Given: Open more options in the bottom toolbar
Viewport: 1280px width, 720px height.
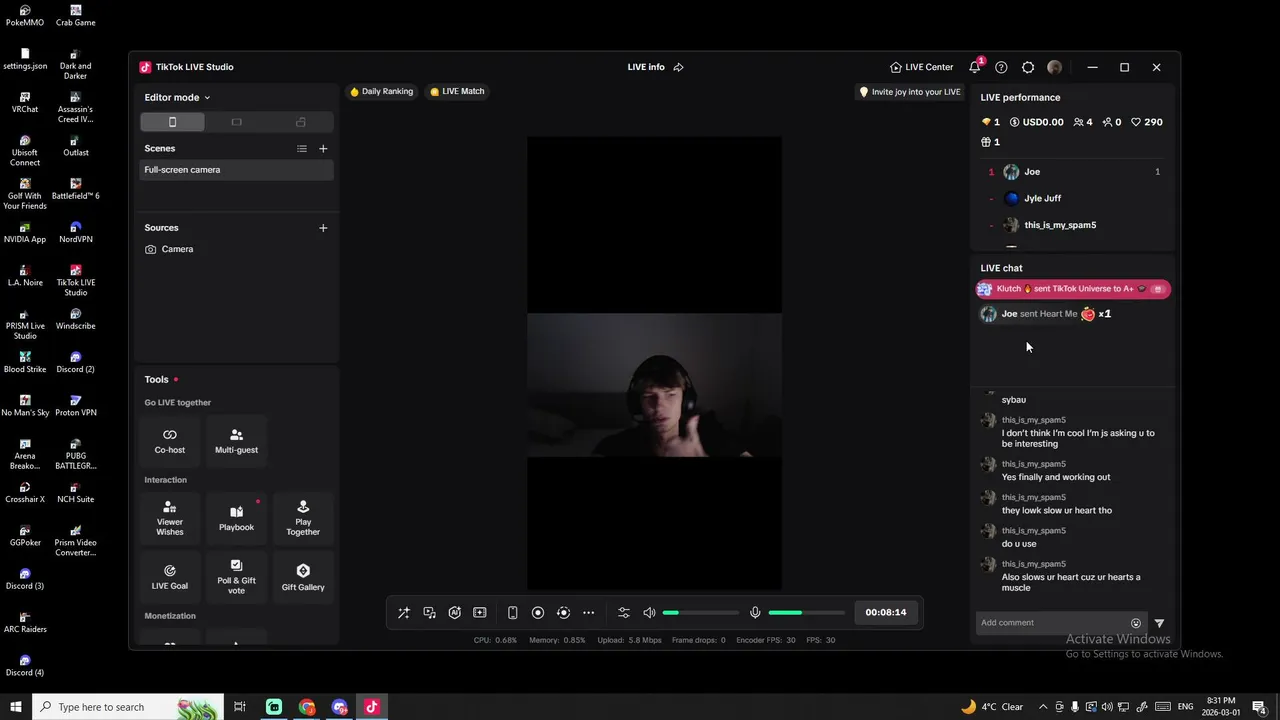Looking at the screenshot, I should coord(589,613).
